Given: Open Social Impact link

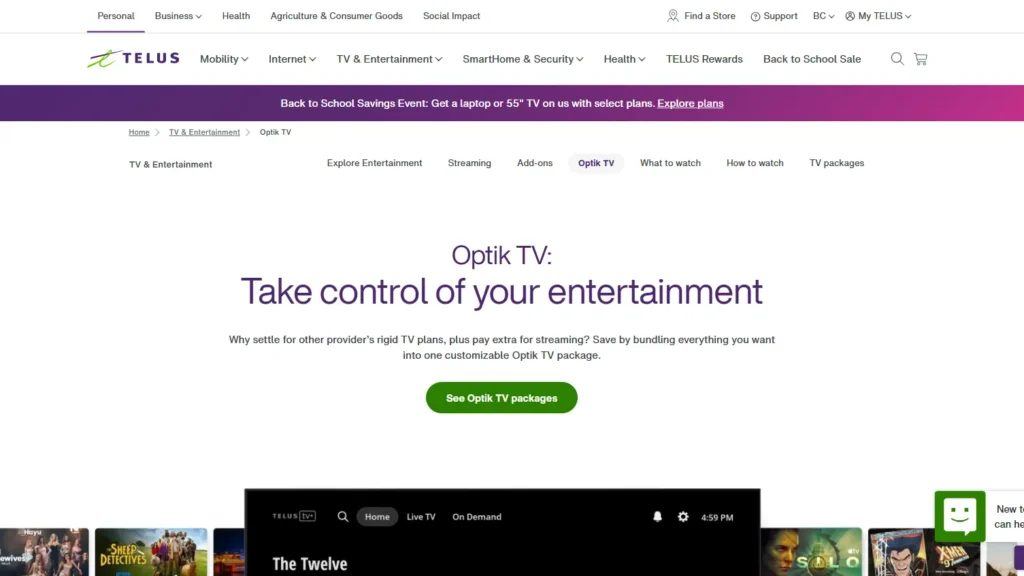Looking at the screenshot, I should pos(451,16).
